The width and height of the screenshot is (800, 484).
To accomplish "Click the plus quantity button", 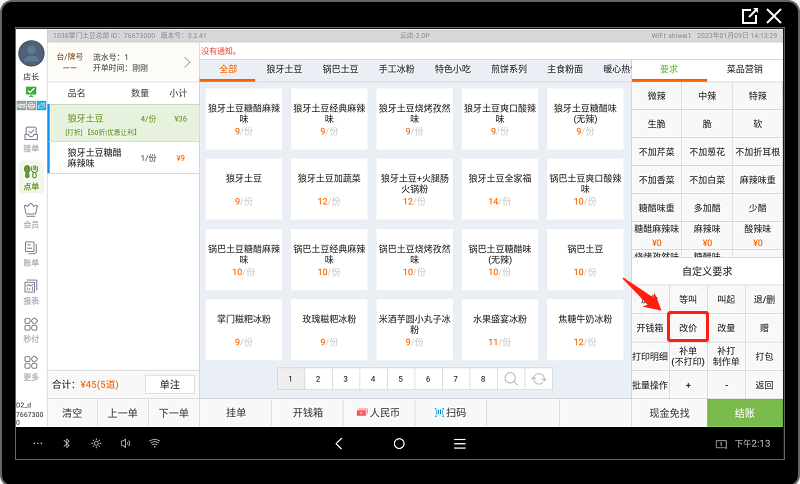I will tap(688, 385).
